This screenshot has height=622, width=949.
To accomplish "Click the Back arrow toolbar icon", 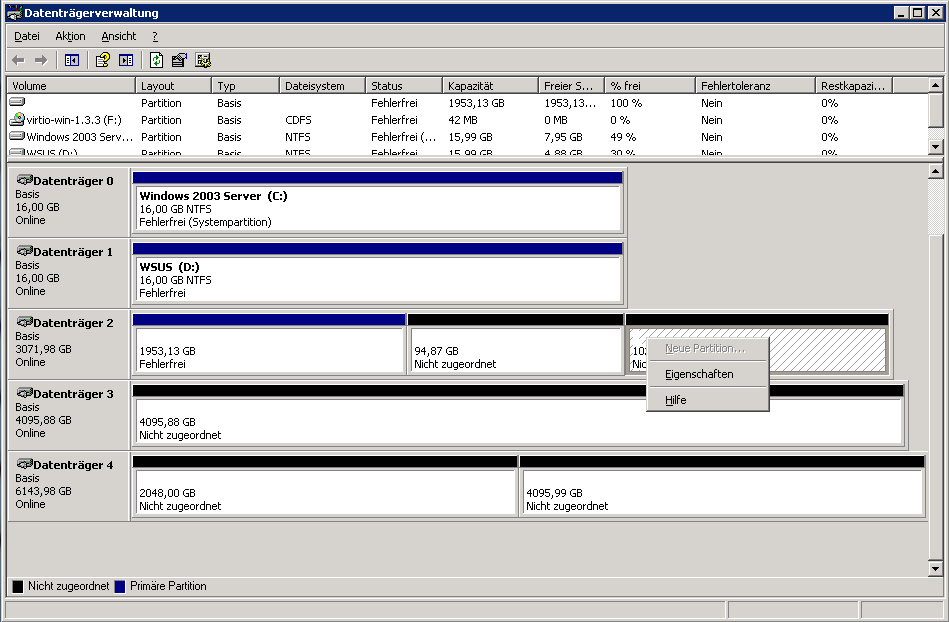I will [x=18, y=60].
